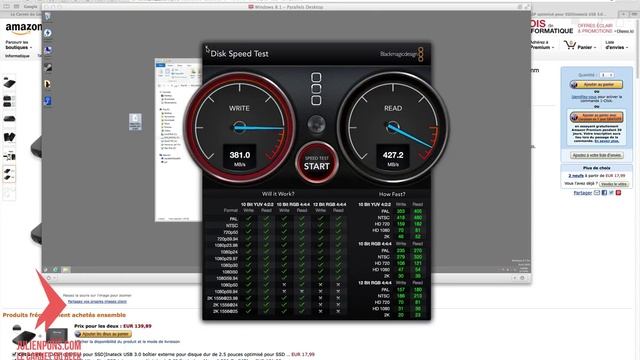
Task: Click the Blackmagicdesign logo
Action: (x=402, y=54)
